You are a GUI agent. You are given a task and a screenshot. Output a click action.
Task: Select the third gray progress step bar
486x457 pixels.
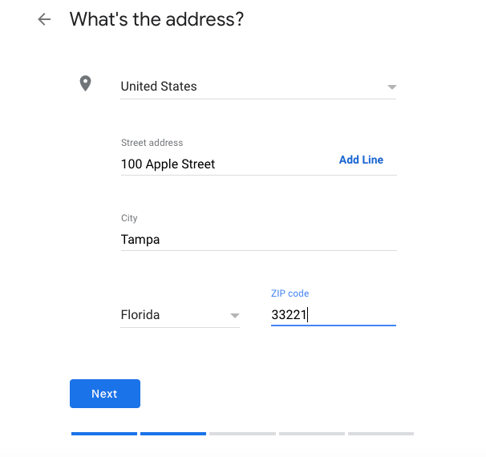[x=242, y=434]
